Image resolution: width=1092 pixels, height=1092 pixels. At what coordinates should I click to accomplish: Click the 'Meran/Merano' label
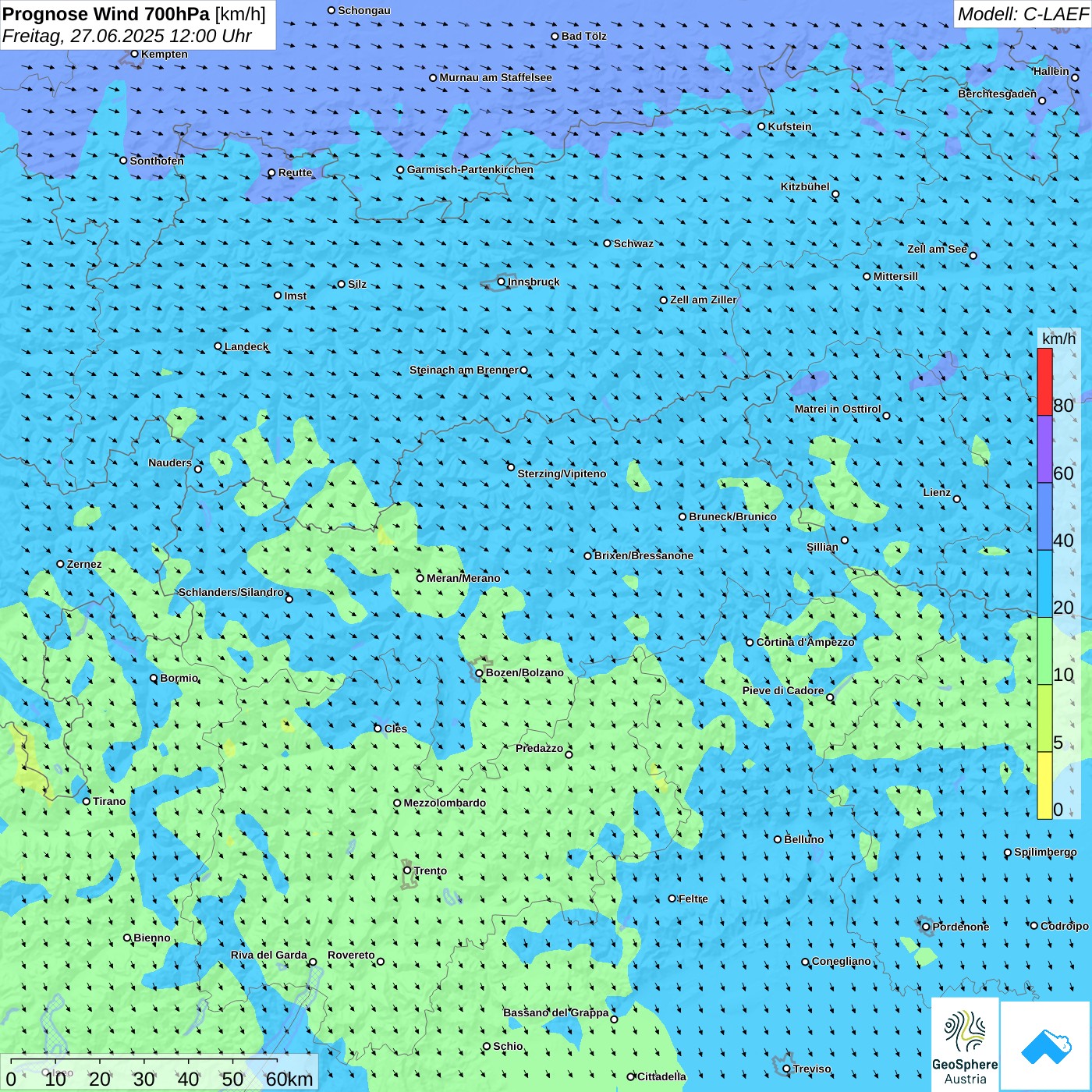click(463, 578)
